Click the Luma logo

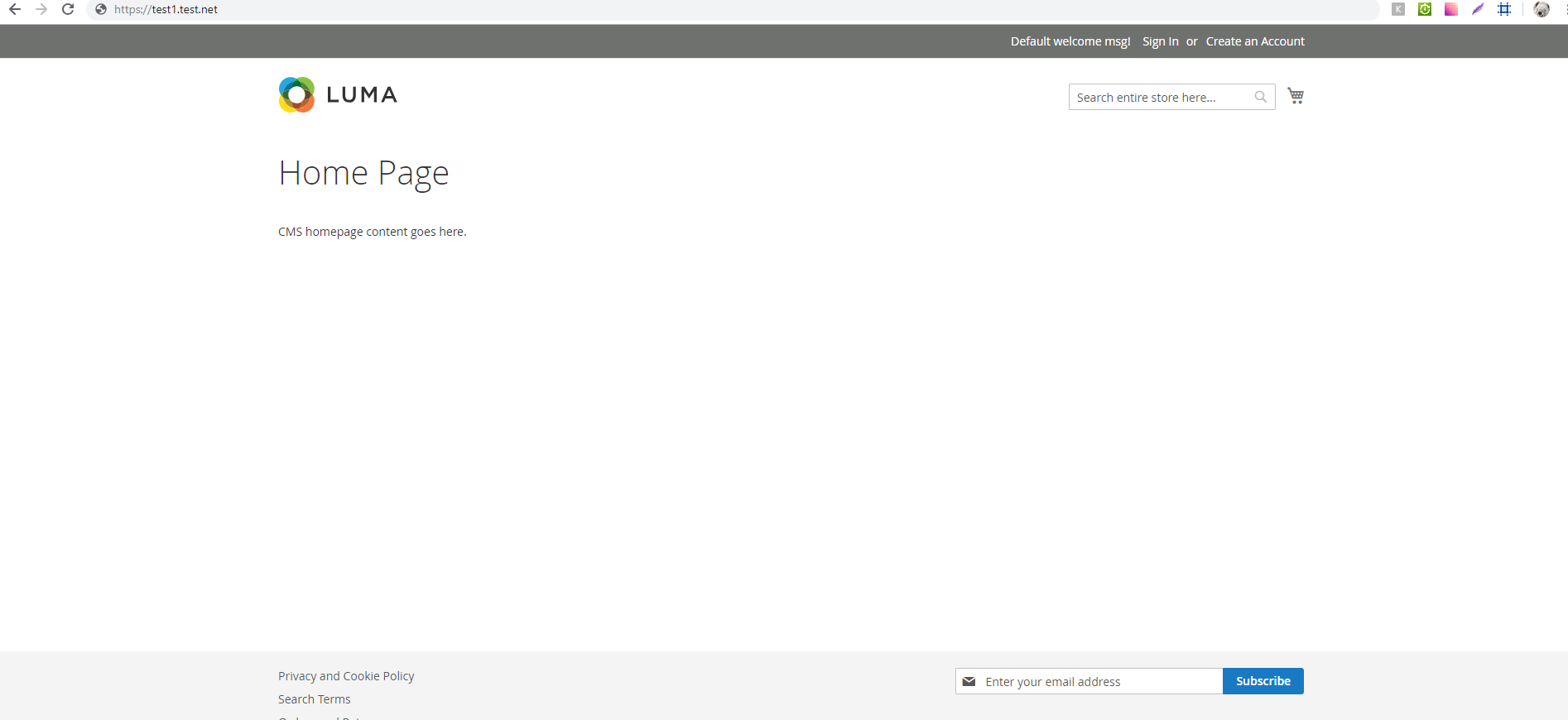[x=338, y=94]
